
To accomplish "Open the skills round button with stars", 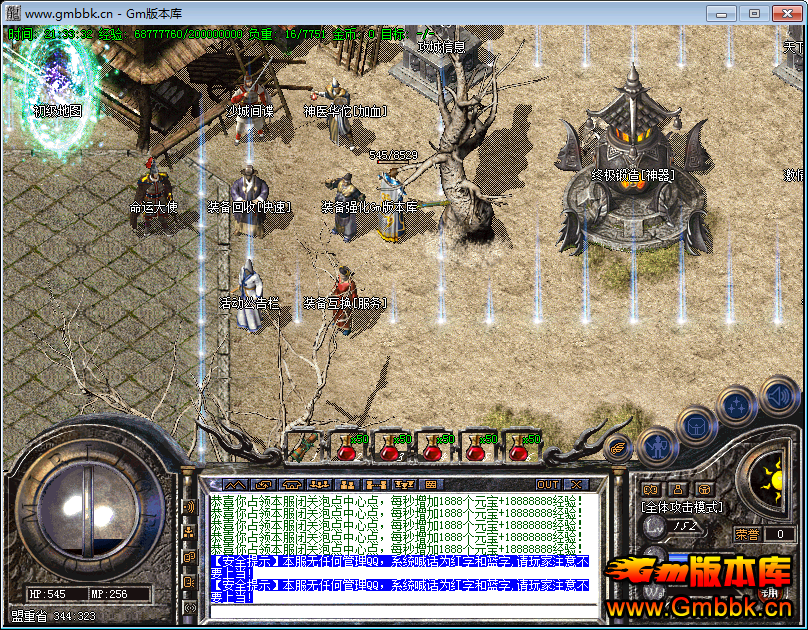I will [x=737, y=405].
